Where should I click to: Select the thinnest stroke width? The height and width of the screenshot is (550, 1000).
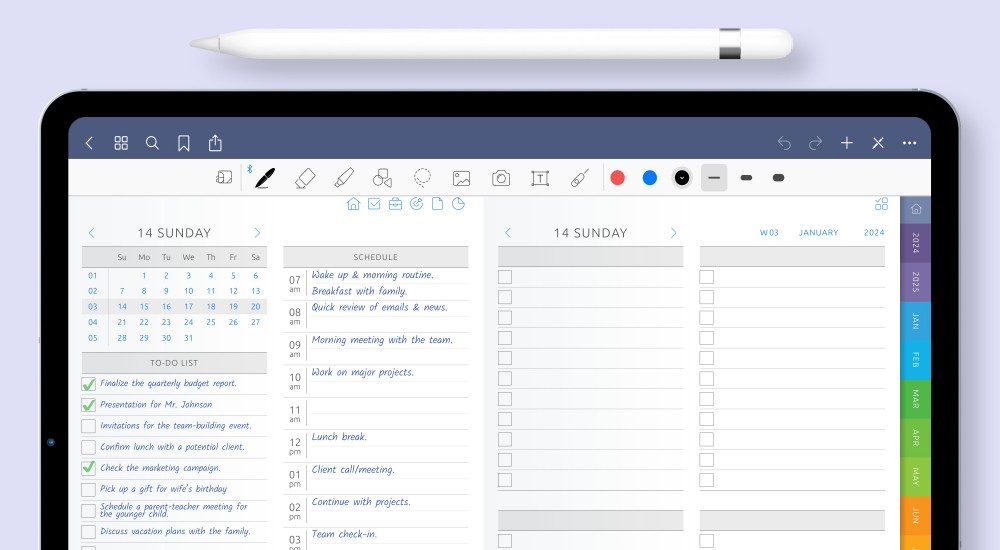[x=714, y=178]
